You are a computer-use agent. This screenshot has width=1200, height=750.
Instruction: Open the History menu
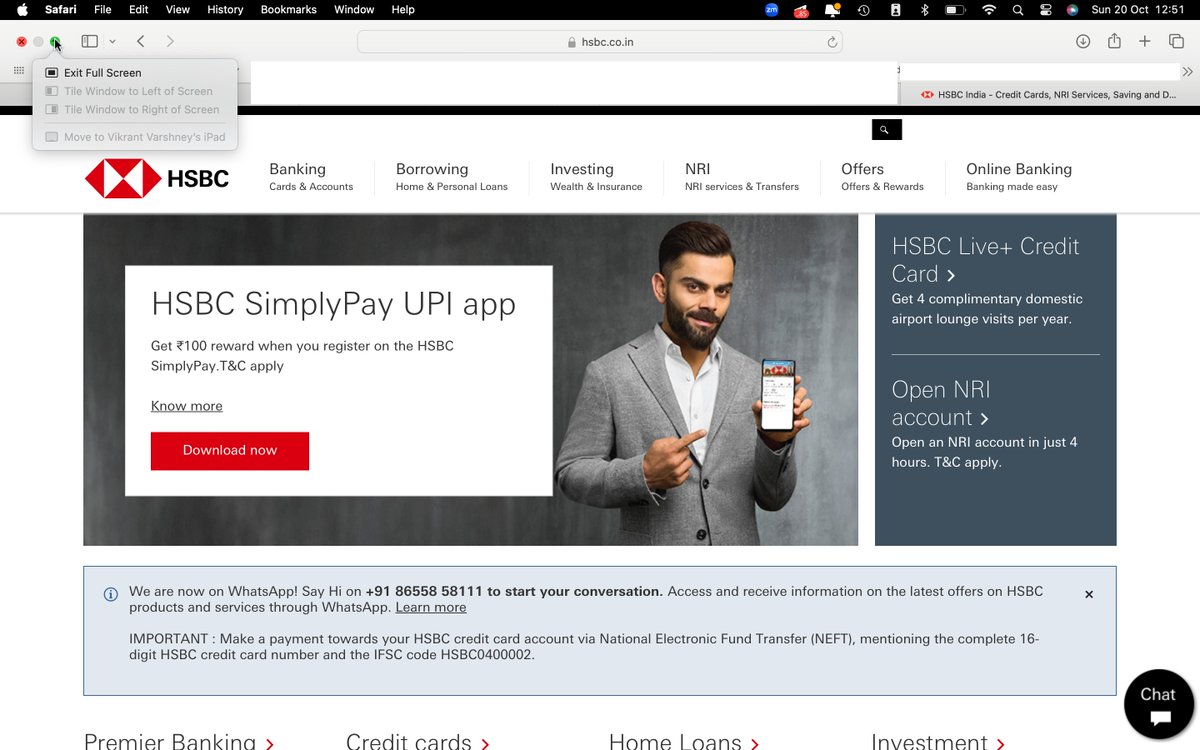(x=225, y=10)
